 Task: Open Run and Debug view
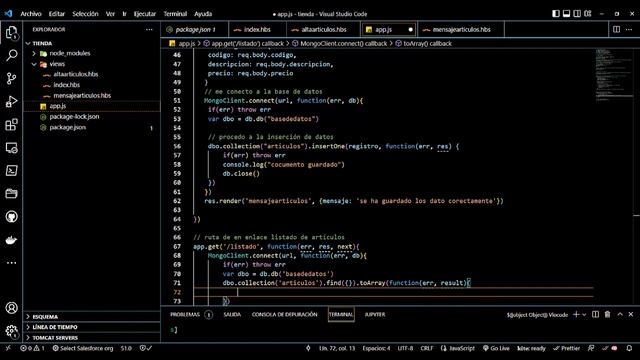(11, 101)
